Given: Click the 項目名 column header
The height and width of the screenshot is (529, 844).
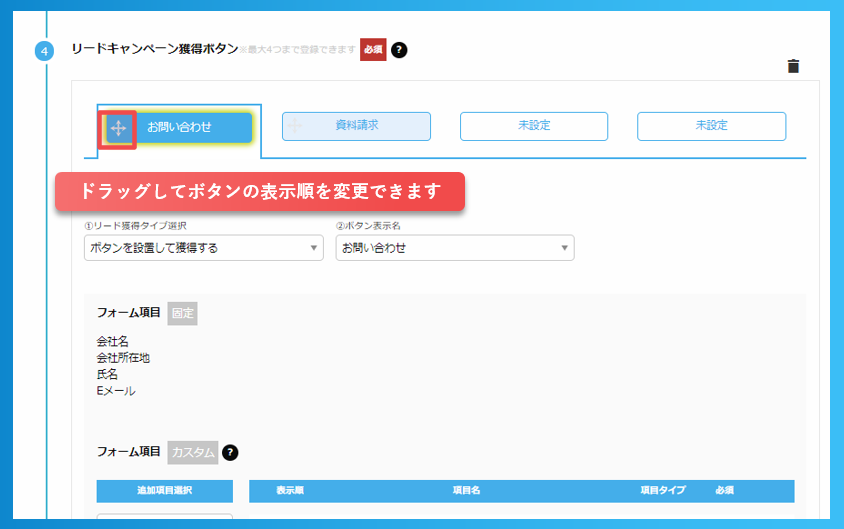Looking at the screenshot, I should (466, 491).
